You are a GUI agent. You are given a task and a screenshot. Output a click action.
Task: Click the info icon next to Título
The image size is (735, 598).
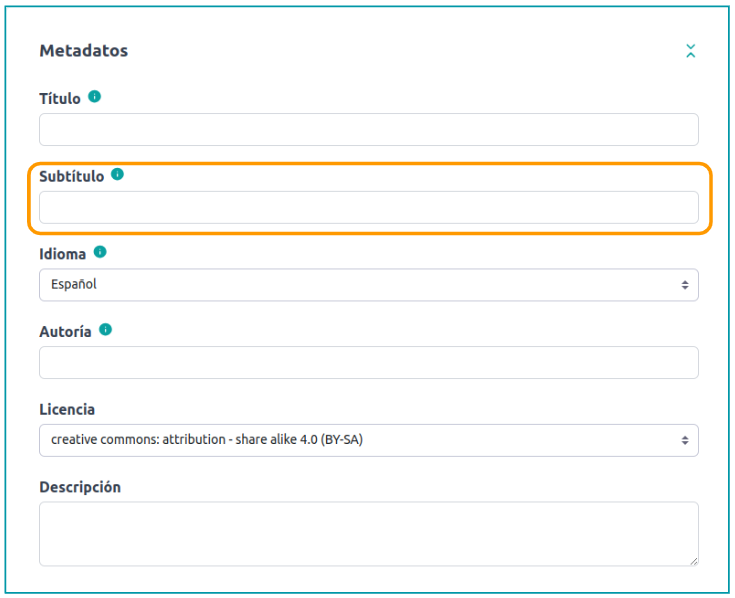[95, 97]
